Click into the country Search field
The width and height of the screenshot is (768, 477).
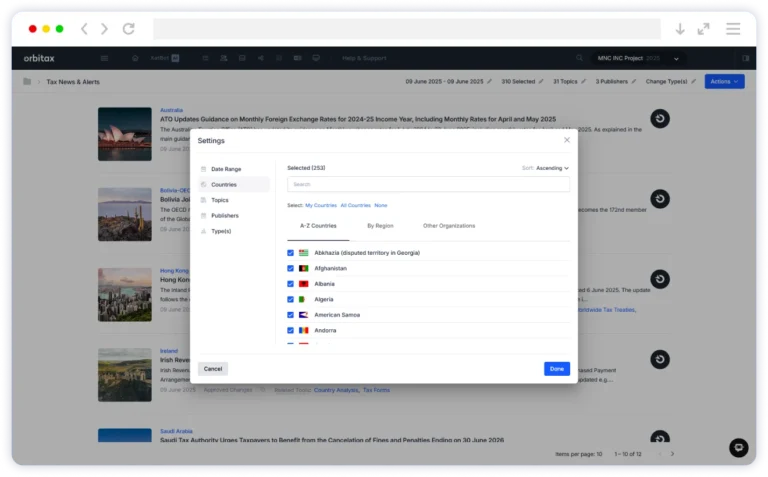[x=428, y=184]
